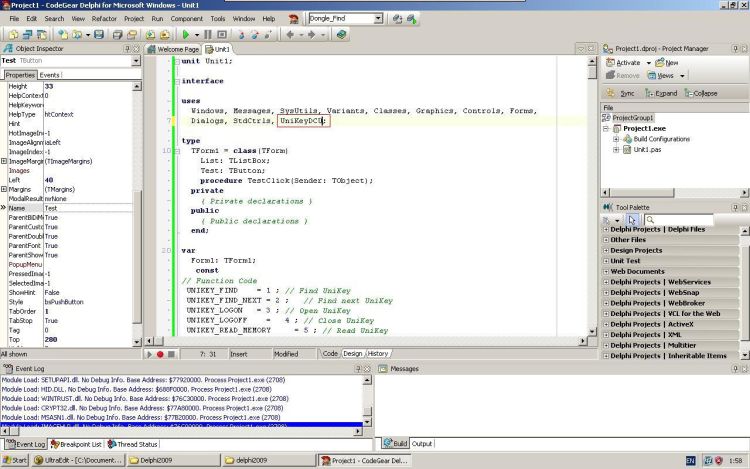Open the Component menu
Viewport: 750px width, 469px height.
pyautogui.click(x=187, y=19)
